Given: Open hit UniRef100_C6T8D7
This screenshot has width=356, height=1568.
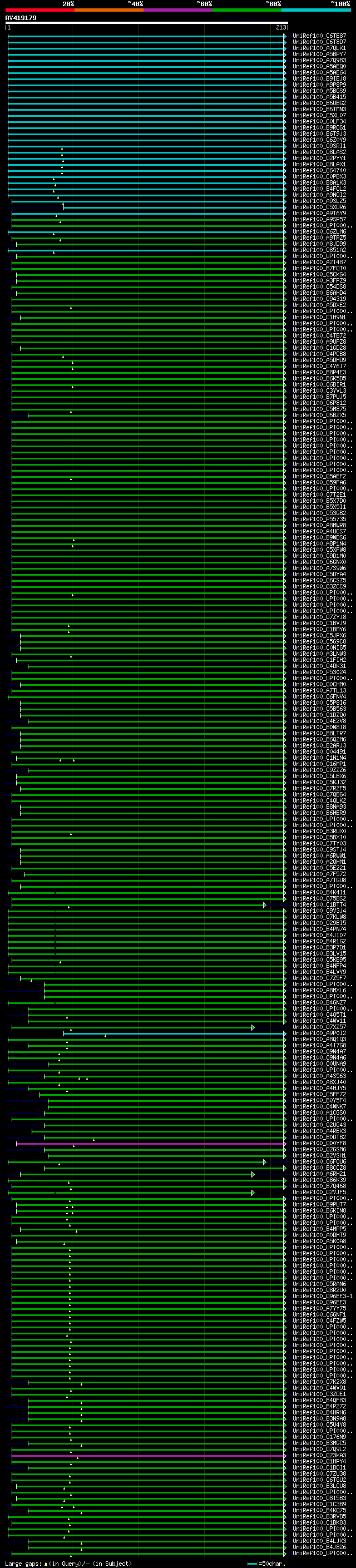Looking at the screenshot, I should [319, 42].
